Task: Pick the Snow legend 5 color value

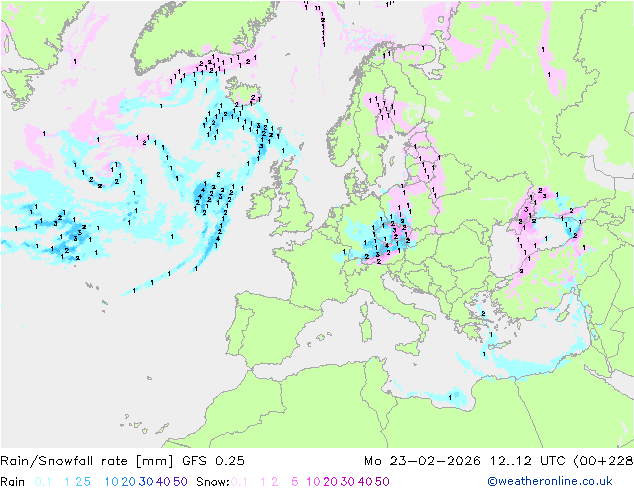Action: (x=295, y=482)
